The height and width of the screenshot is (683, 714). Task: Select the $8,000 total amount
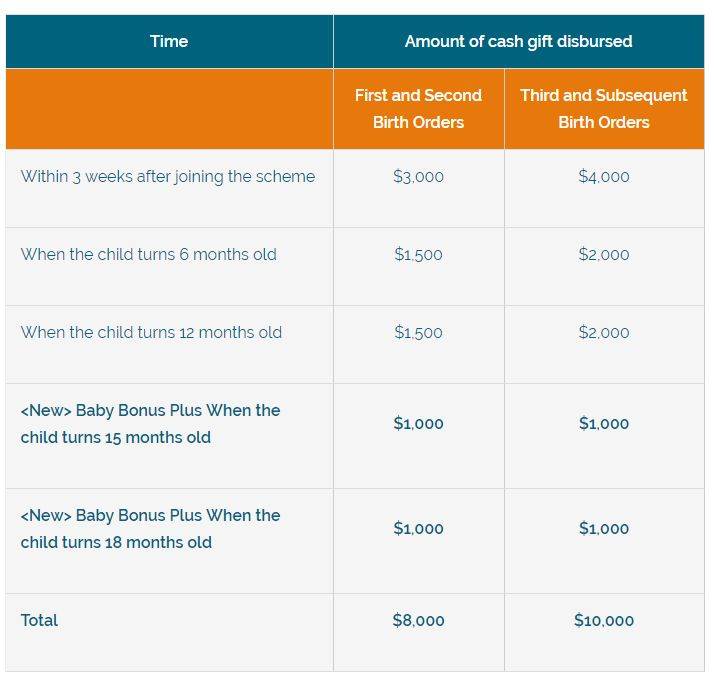[x=418, y=620]
